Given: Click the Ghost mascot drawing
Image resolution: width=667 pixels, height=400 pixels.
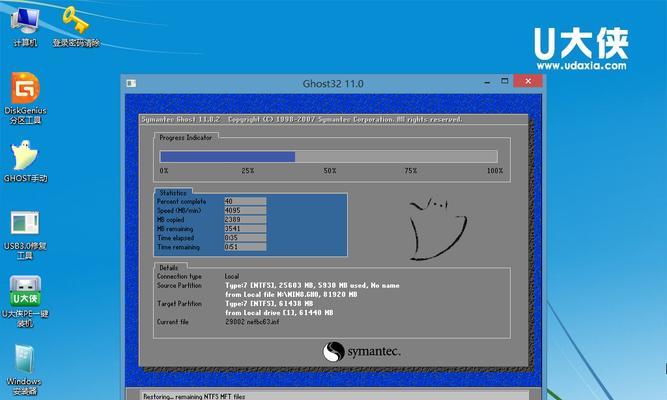Looking at the screenshot, I should (438, 228).
